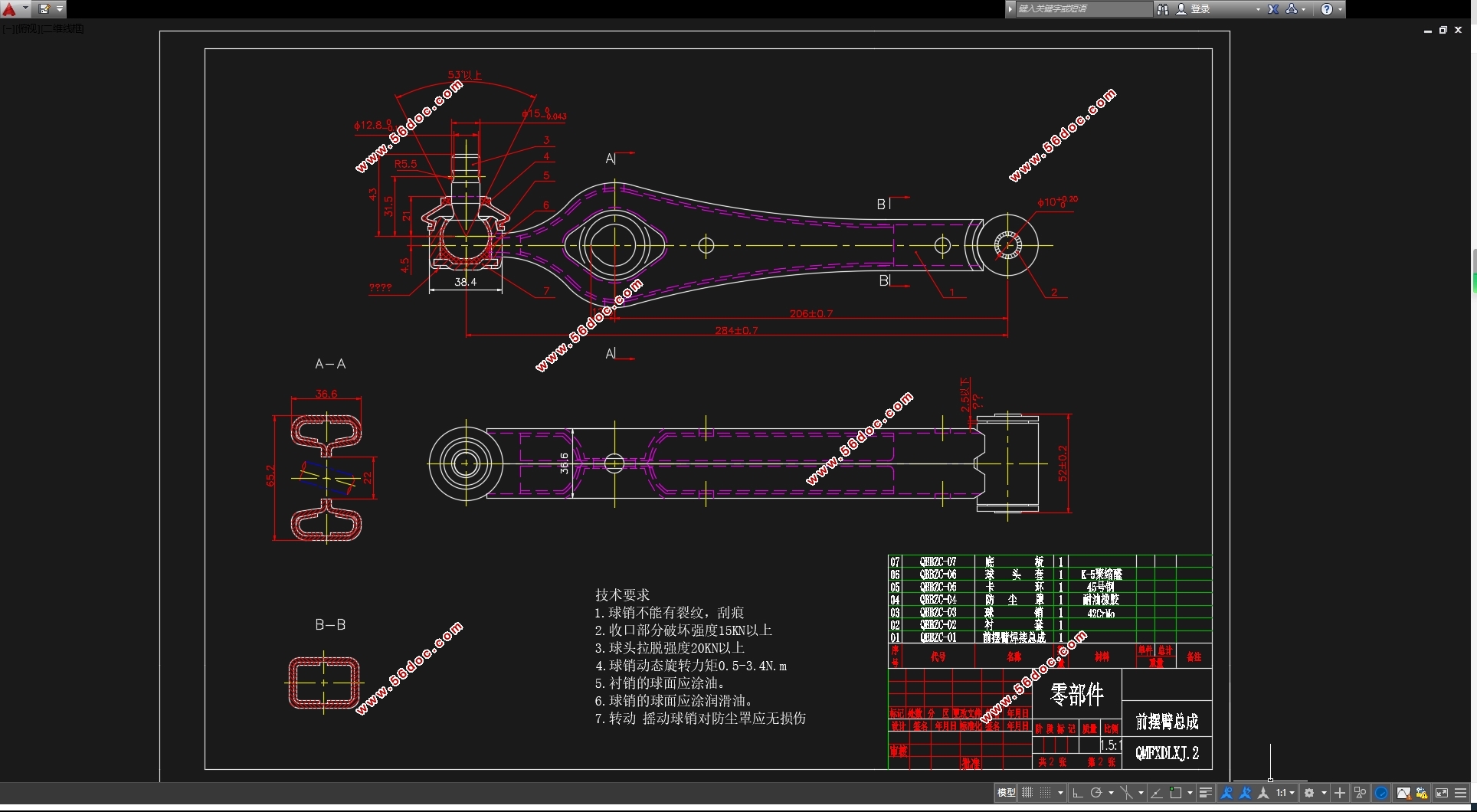Image resolution: width=1477 pixels, height=812 pixels.
Task: Click the 零部件 title block text
Action: (1076, 694)
